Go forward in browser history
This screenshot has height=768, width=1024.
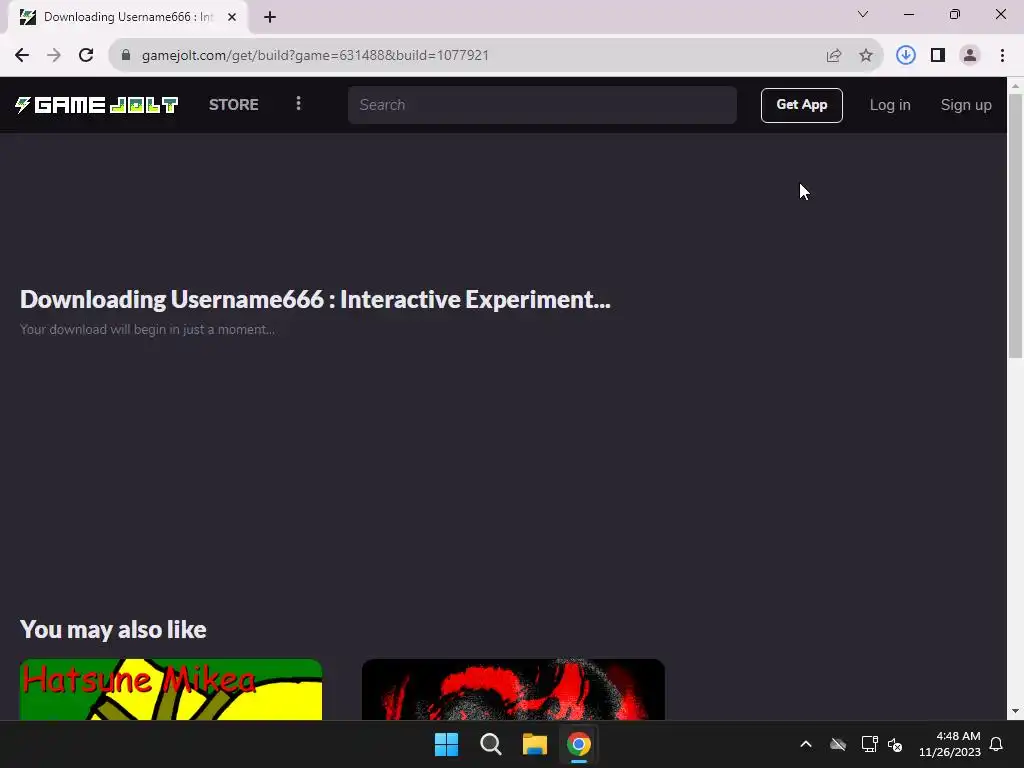[54, 55]
